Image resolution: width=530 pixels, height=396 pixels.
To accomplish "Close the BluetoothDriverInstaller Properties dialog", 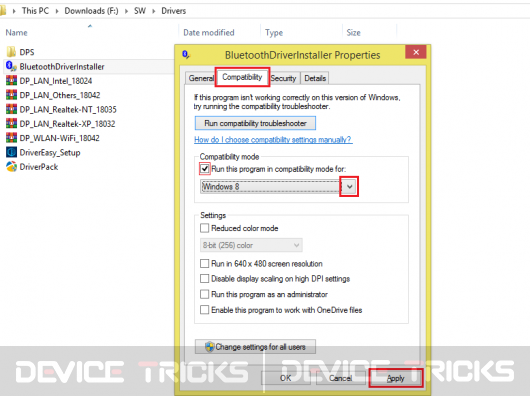I will click(416, 52).
